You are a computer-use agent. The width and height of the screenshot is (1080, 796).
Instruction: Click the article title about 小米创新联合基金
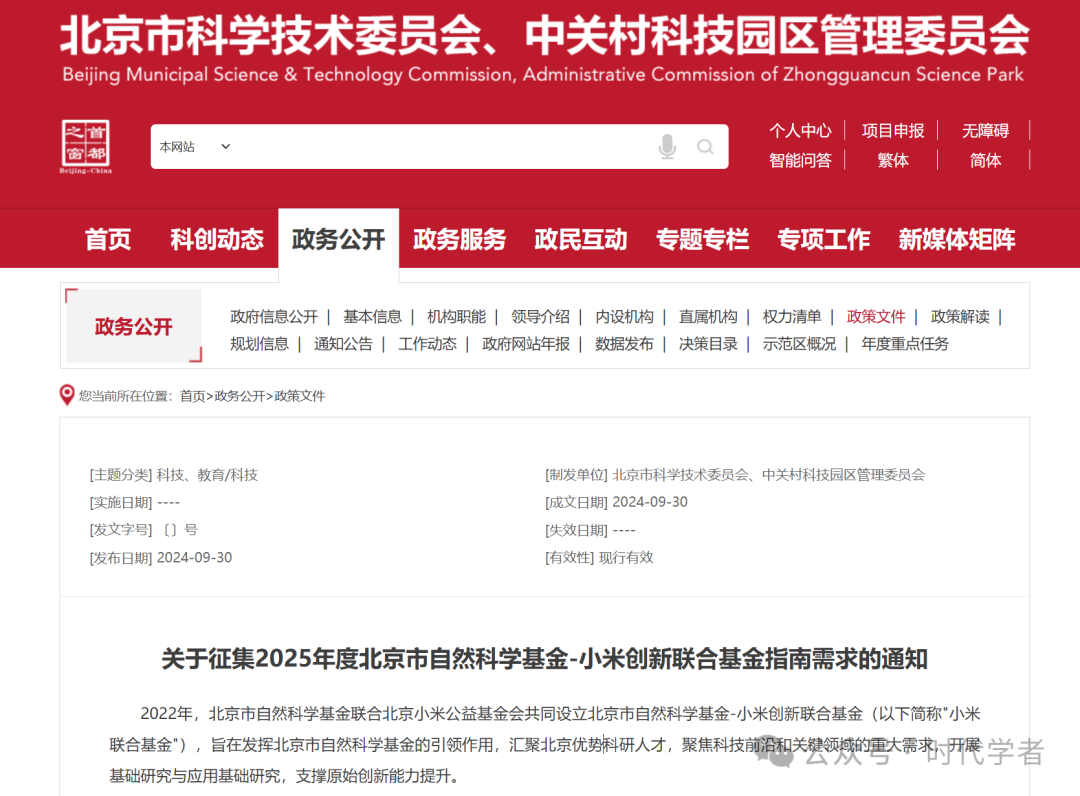coord(544,659)
